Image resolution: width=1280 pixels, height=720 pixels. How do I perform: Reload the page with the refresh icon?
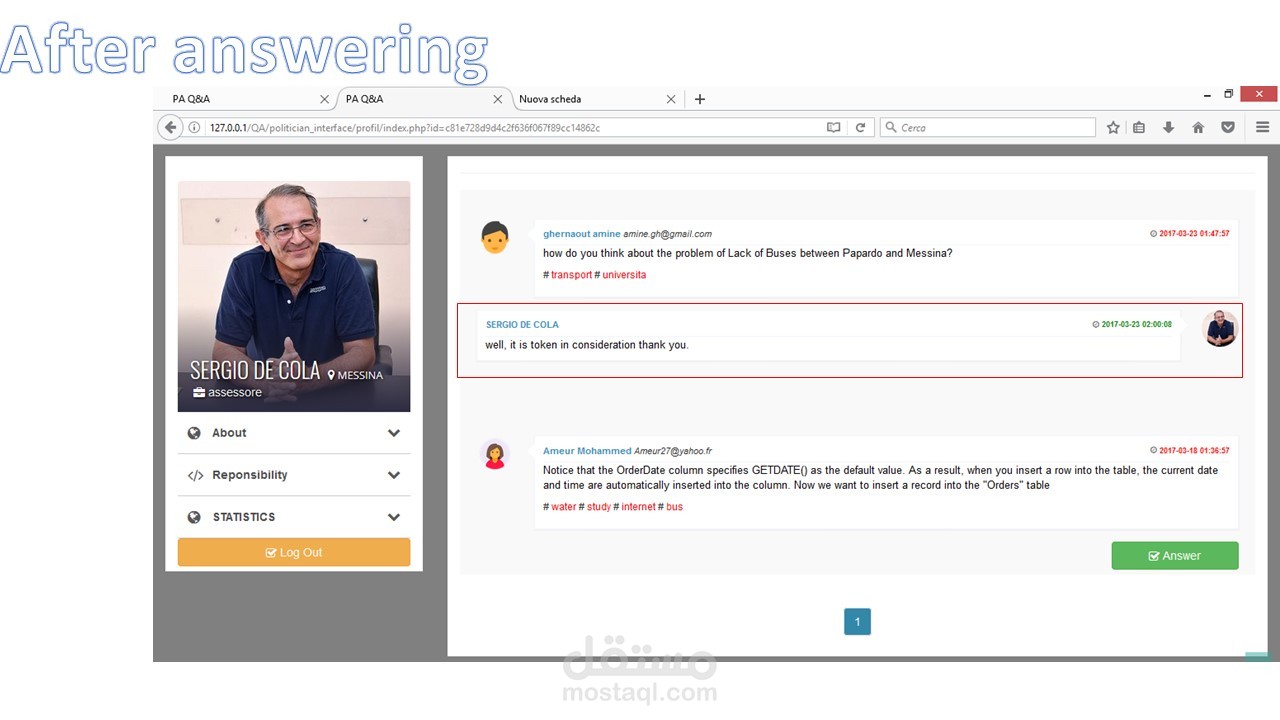coord(860,128)
